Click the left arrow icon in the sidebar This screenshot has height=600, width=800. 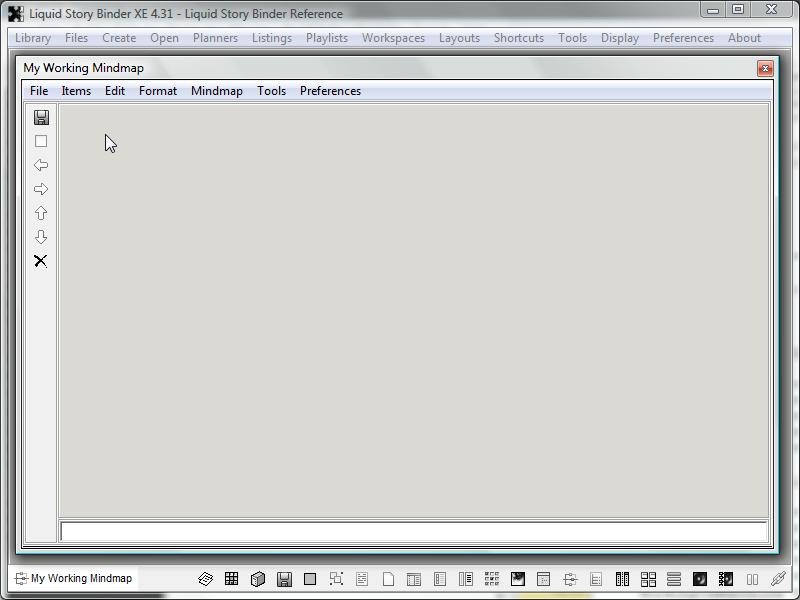tap(41, 165)
